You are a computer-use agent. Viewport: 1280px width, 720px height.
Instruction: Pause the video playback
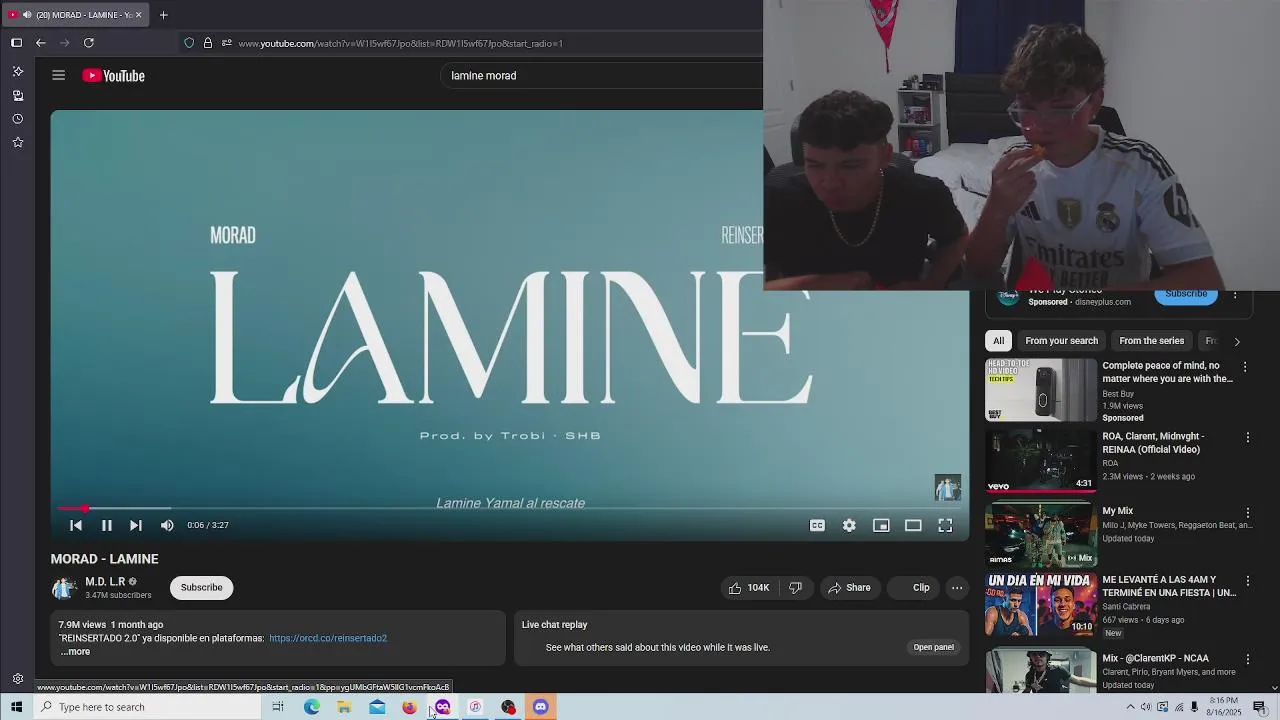click(106, 525)
